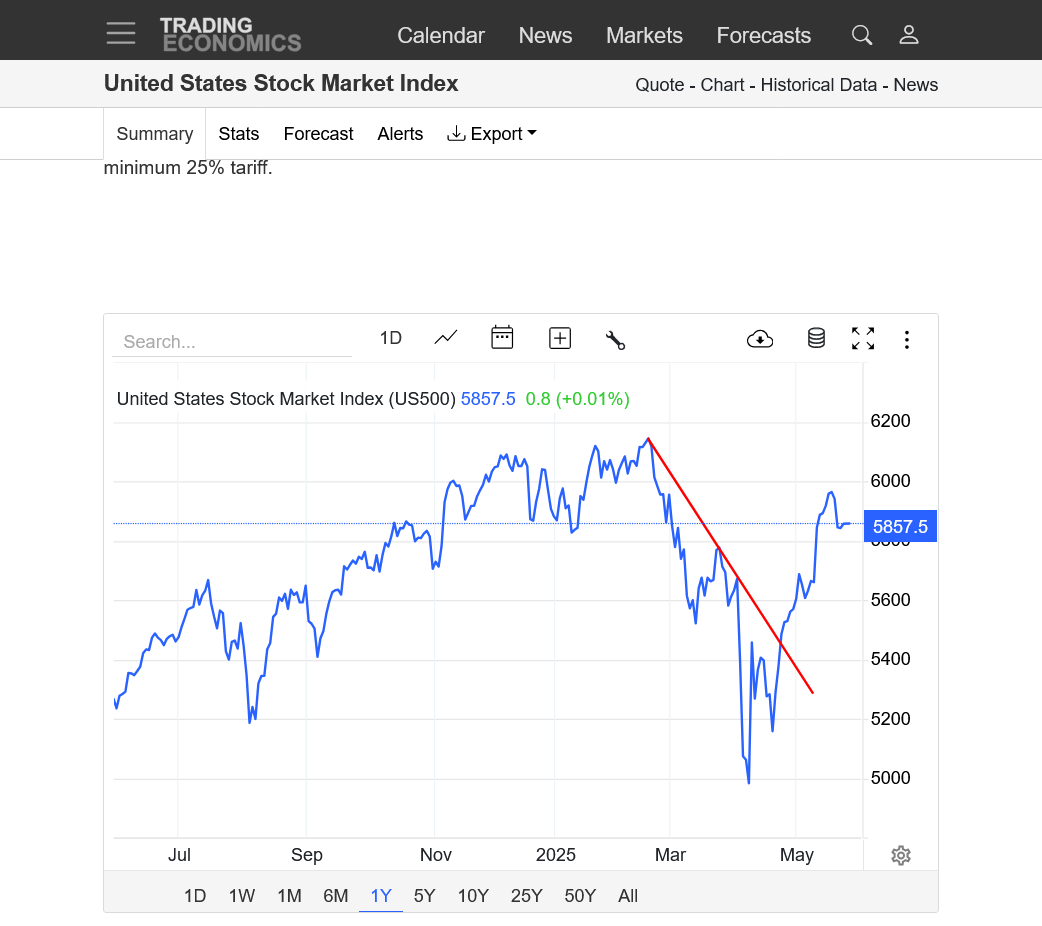Click the search magnifier icon
The height and width of the screenshot is (926, 1042).
(861, 35)
